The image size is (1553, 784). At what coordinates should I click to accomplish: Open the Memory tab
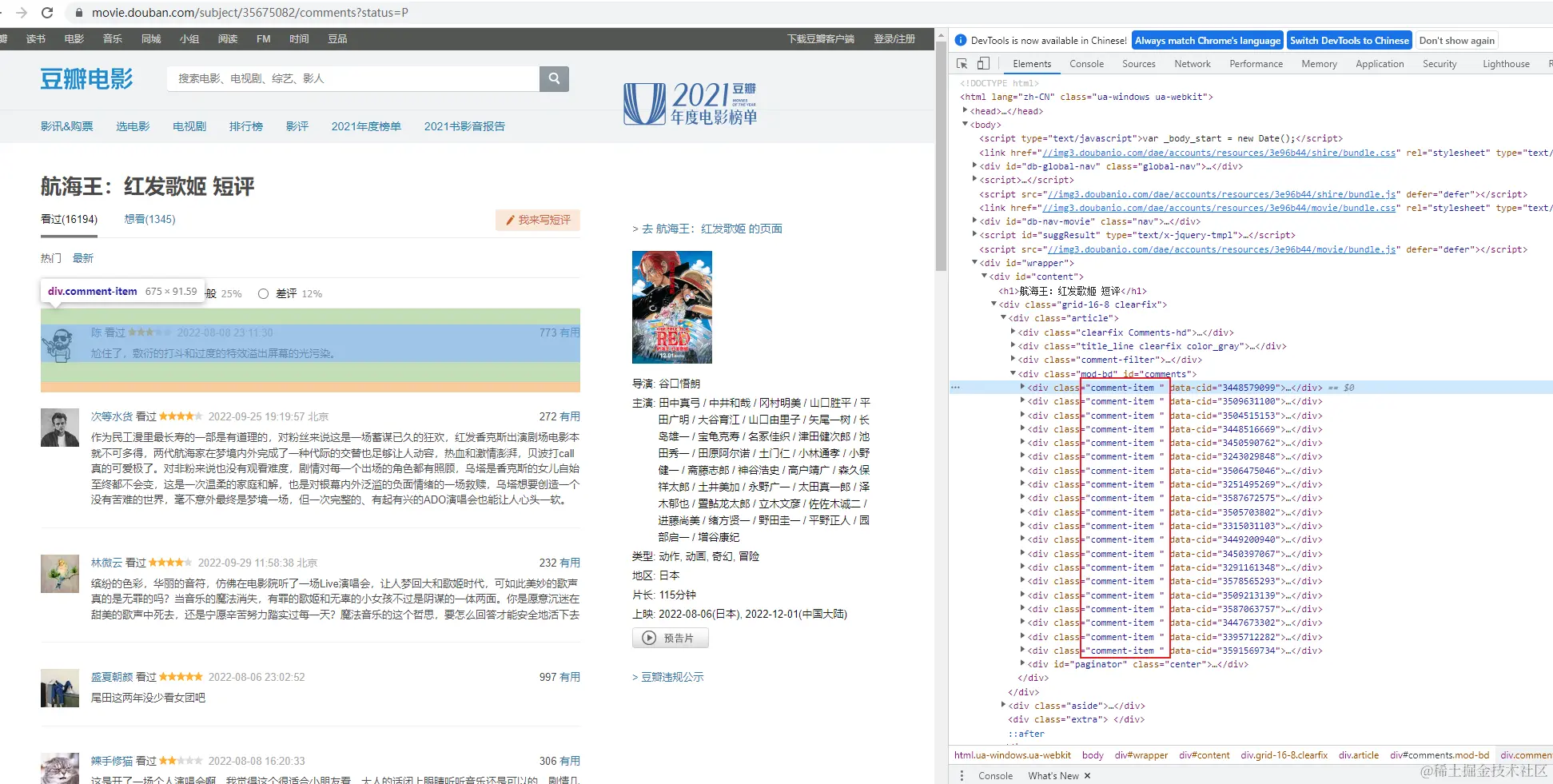click(x=1319, y=64)
